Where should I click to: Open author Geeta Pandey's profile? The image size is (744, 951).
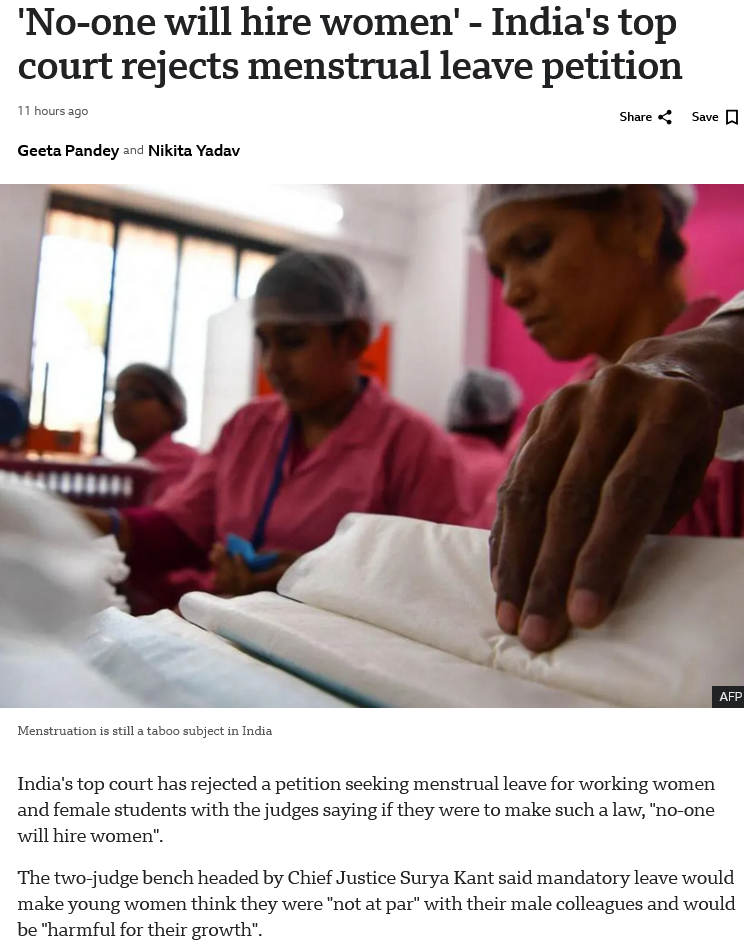pos(68,150)
